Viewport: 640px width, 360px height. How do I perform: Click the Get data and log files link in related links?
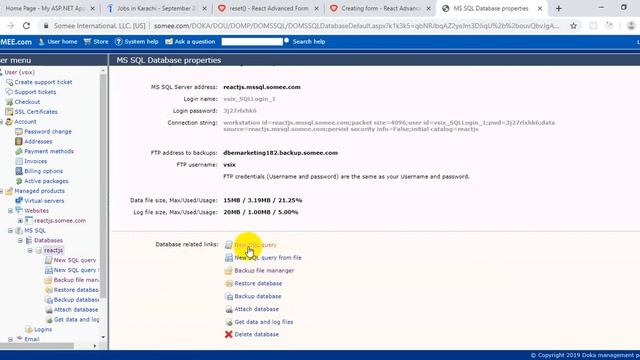pyautogui.click(x=264, y=322)
